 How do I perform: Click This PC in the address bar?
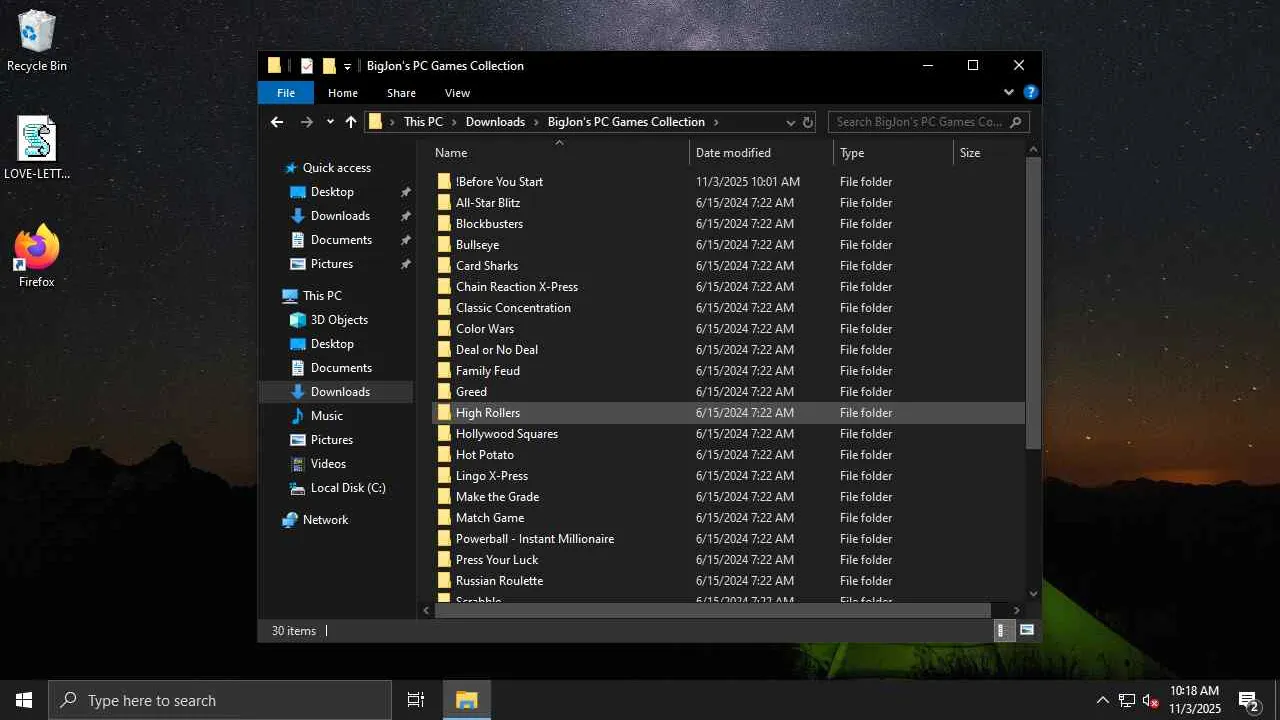423,122
